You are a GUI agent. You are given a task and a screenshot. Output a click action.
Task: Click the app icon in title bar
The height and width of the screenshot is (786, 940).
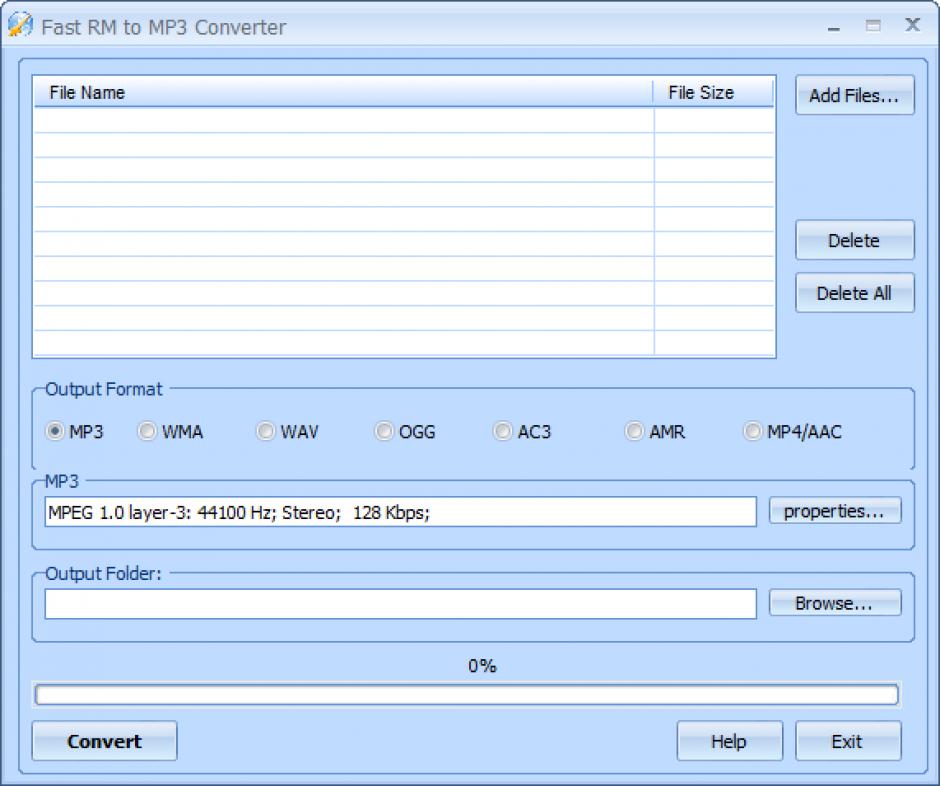(20, 26)
